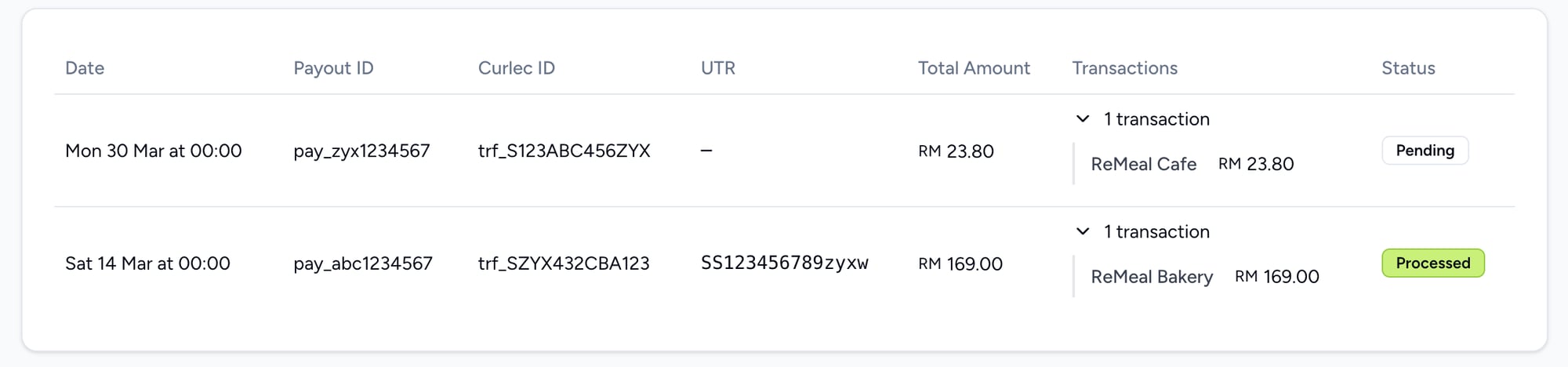Screen dimensions: 1568x367
Task: Click the Date column header
Action: click(x=85, y=68)
